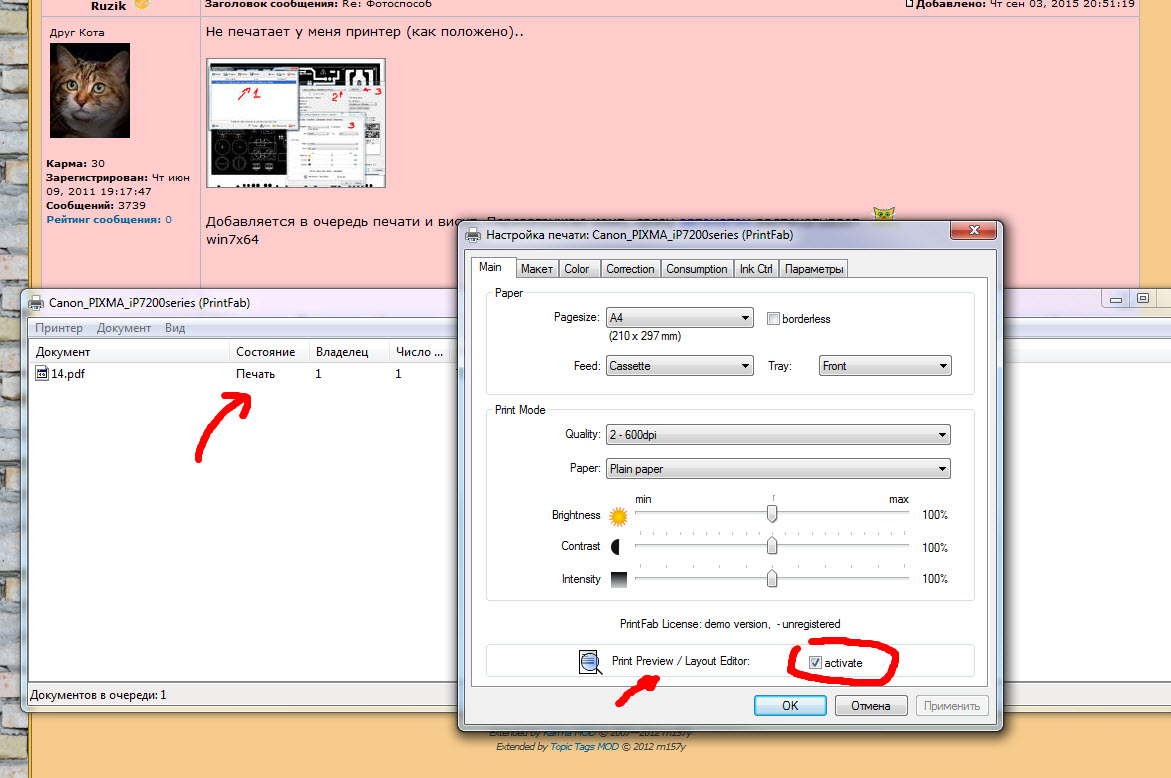Close the print settings dialog
The image size is (1171, 778).
click(973, 230)
